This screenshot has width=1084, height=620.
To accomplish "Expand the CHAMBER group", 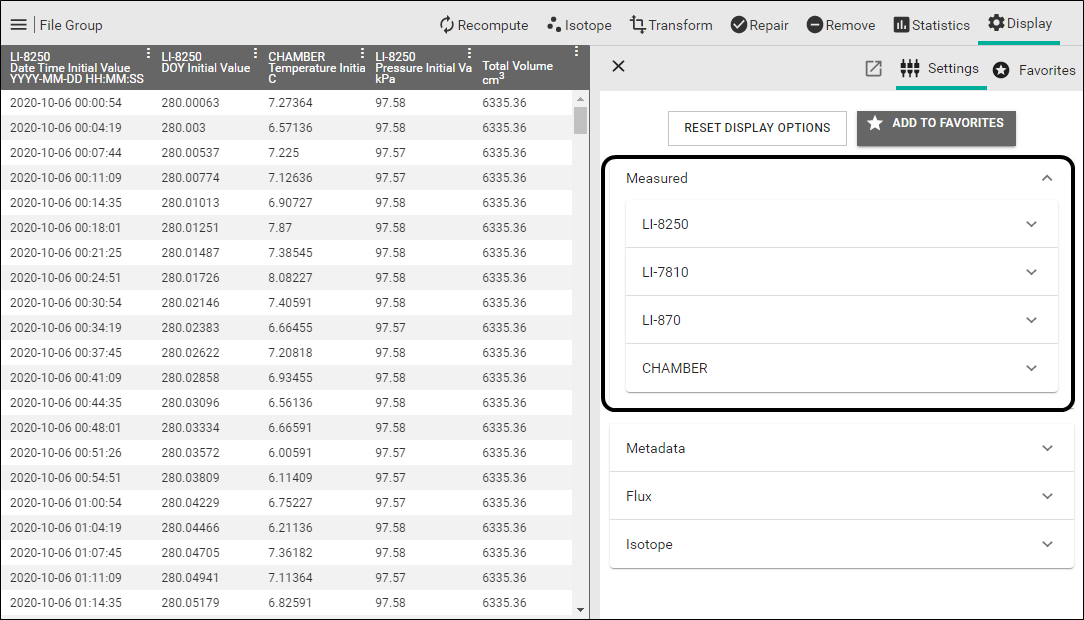I will [1031, 368].
